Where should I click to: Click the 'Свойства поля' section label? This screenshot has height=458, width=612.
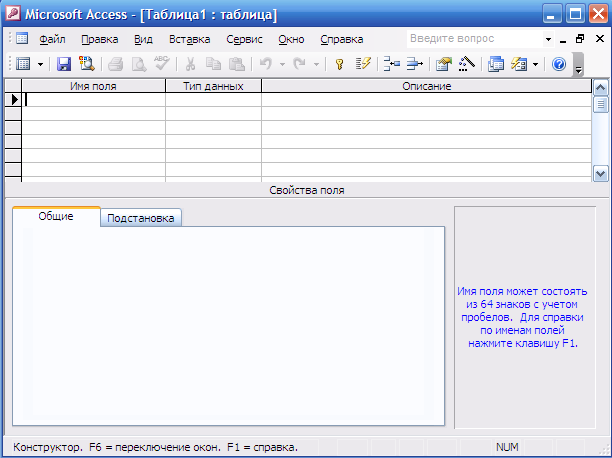click(307, 190)
